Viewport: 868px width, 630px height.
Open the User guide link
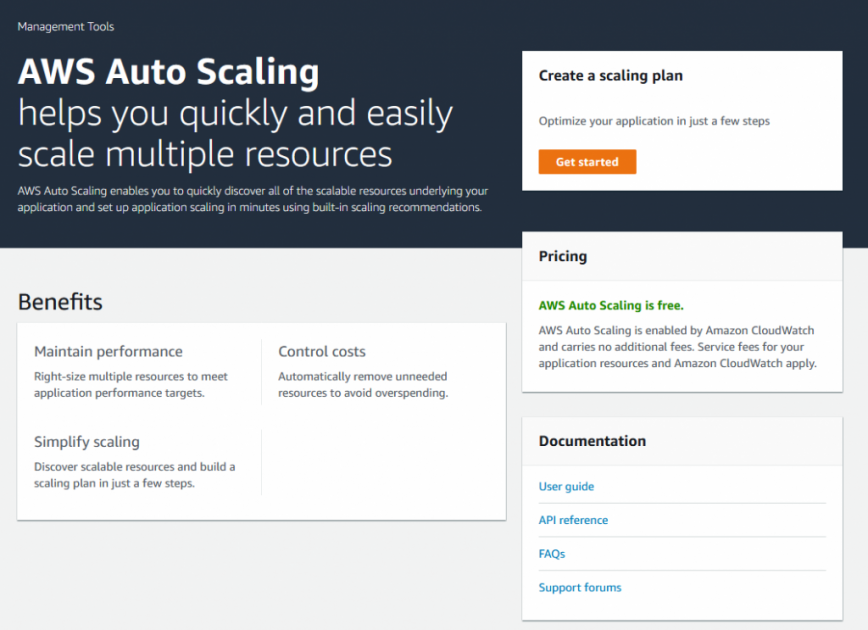point(566,486)
